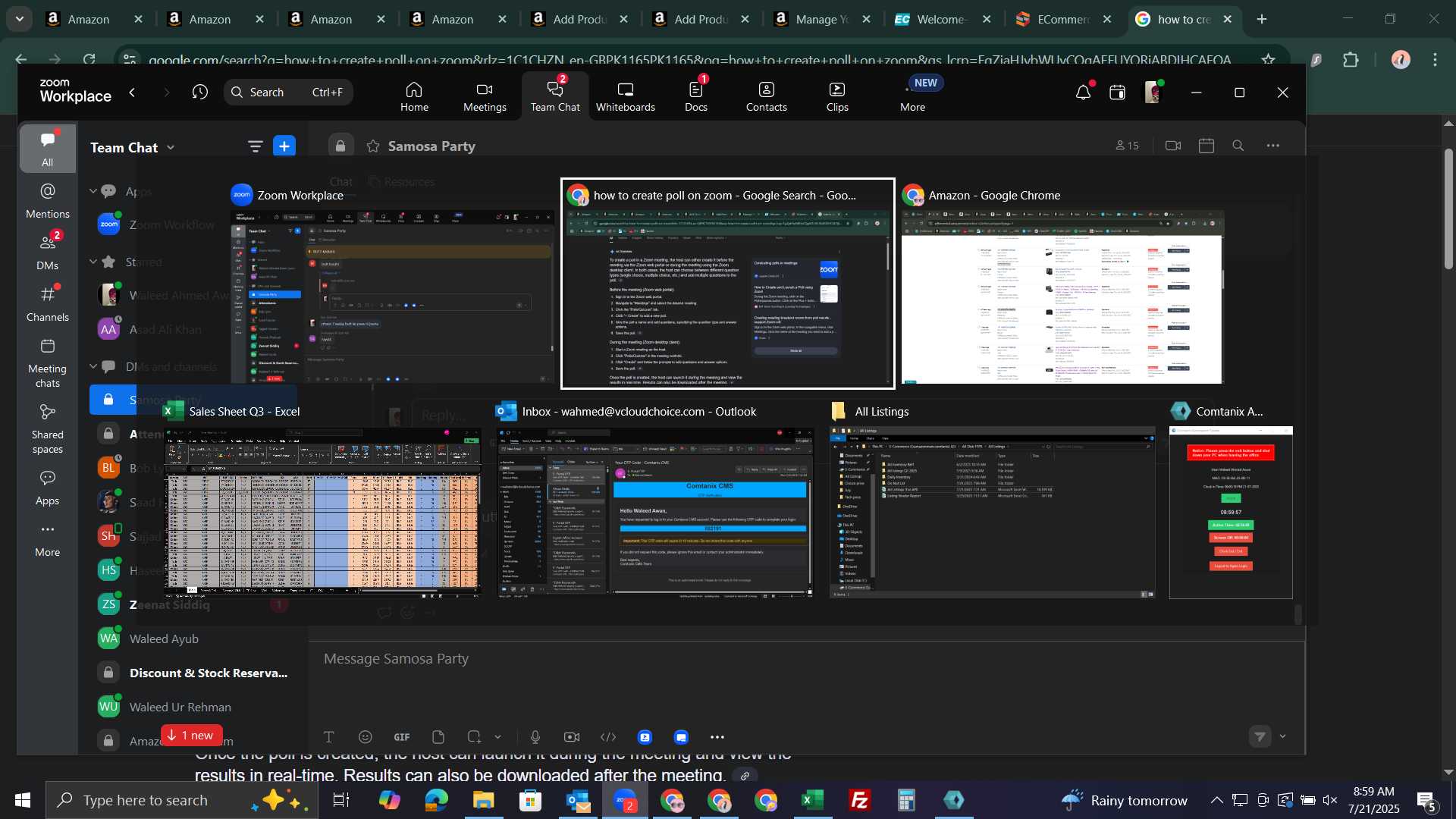Viewport: 1456px width, 819px height.
Task: Record video message icon
Action: tap(572, 737)
